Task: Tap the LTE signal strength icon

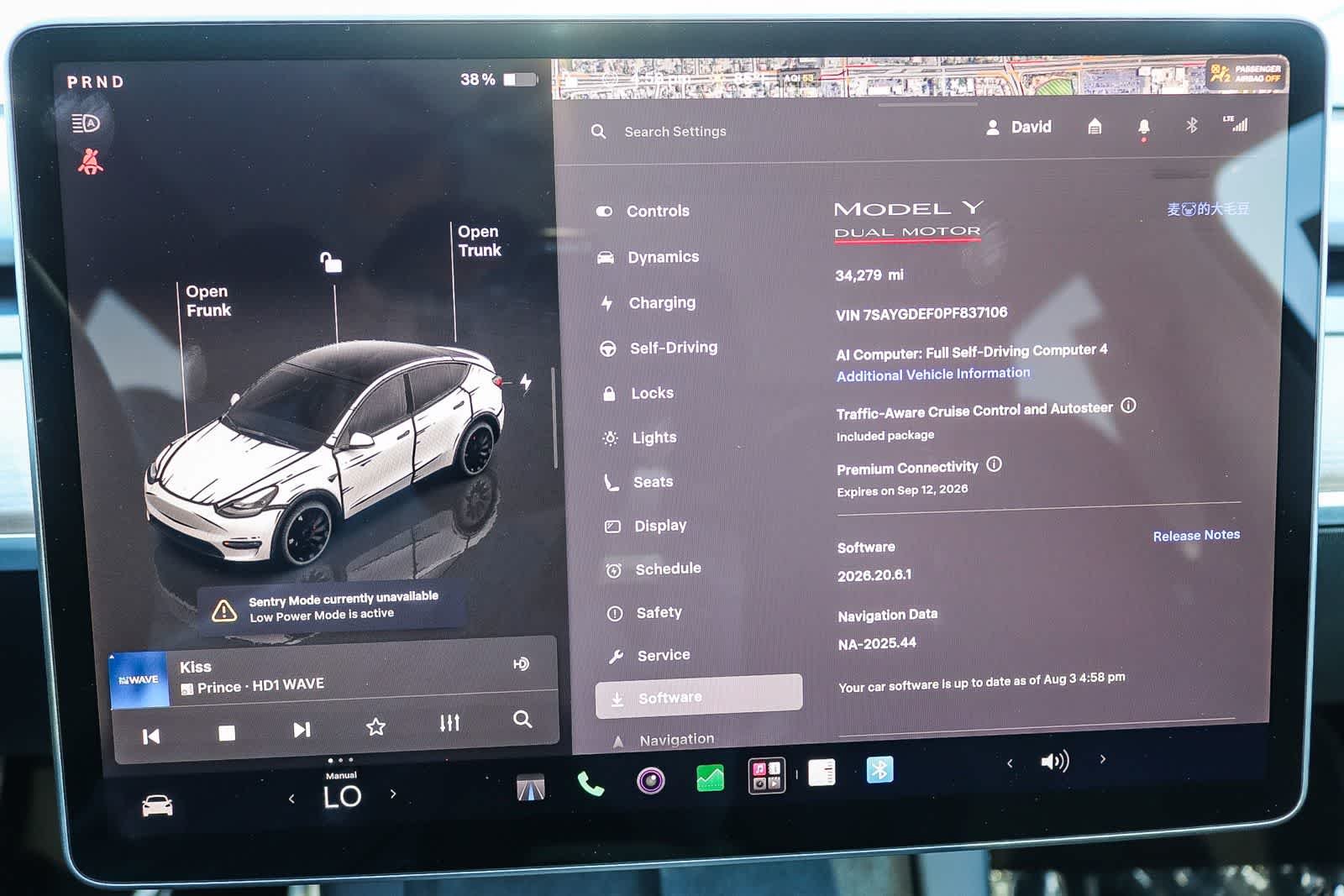Action: tap(1236, 123)
